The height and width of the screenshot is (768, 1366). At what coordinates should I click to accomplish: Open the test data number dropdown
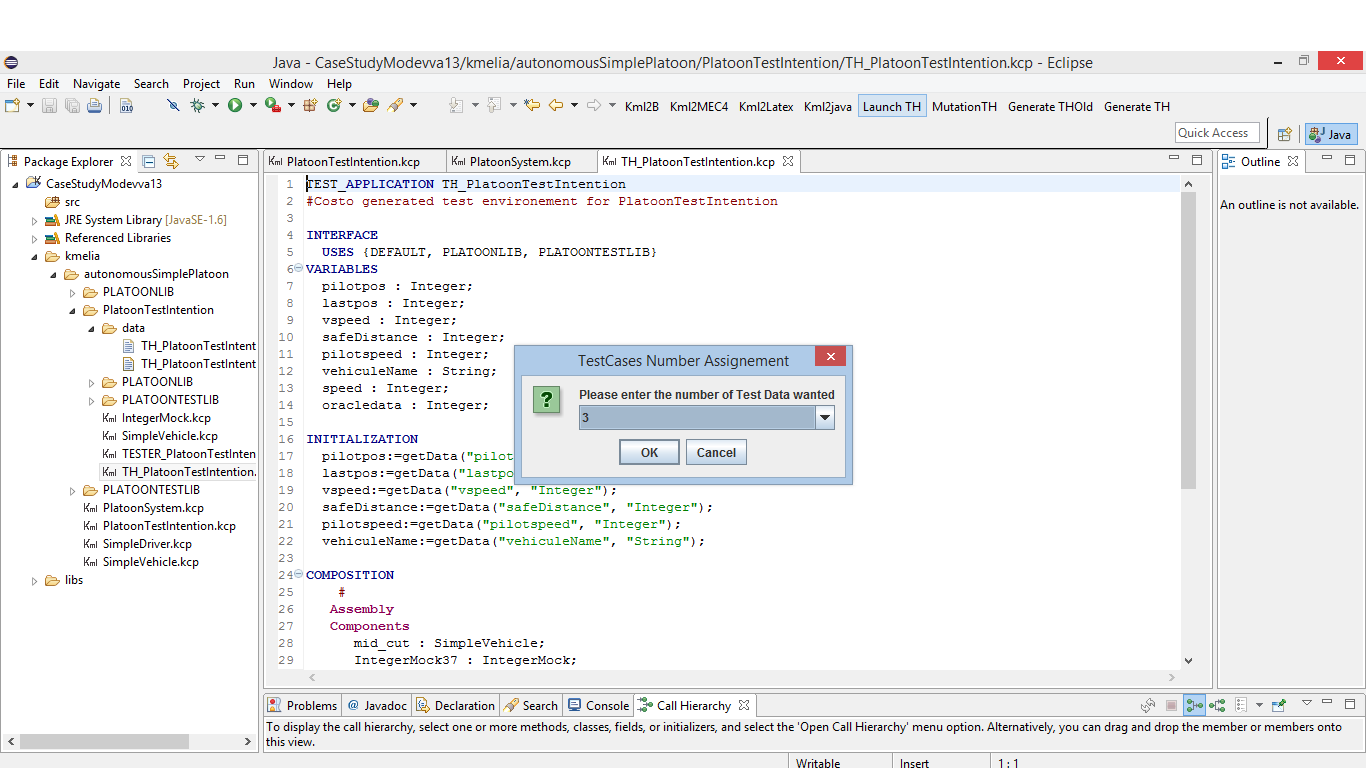825,418
